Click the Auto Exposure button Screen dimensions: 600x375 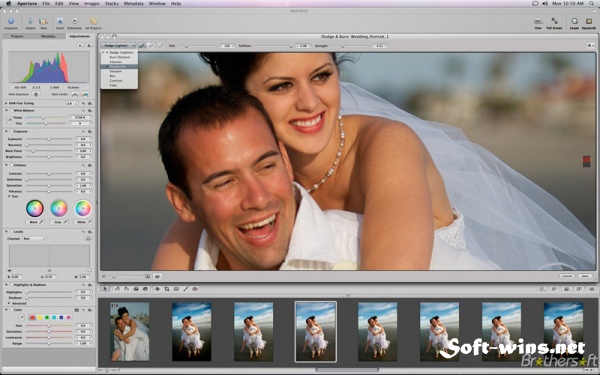tap(36, 94)
